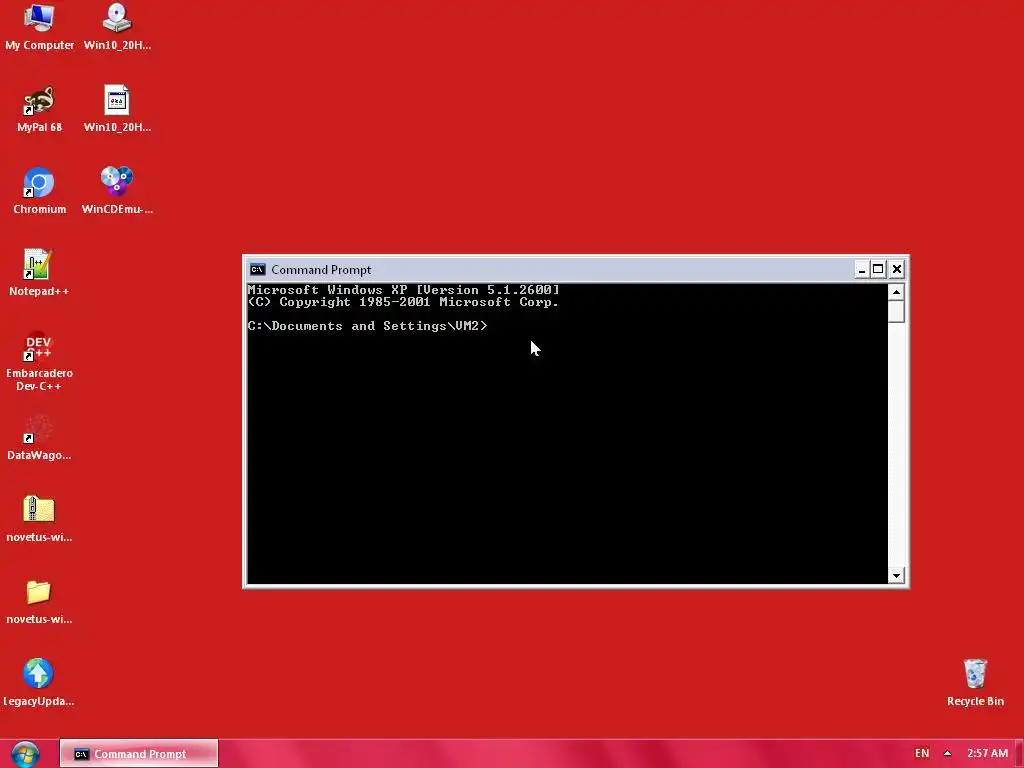
Task: Open the Start menu orb
Action: click(25, 754)
